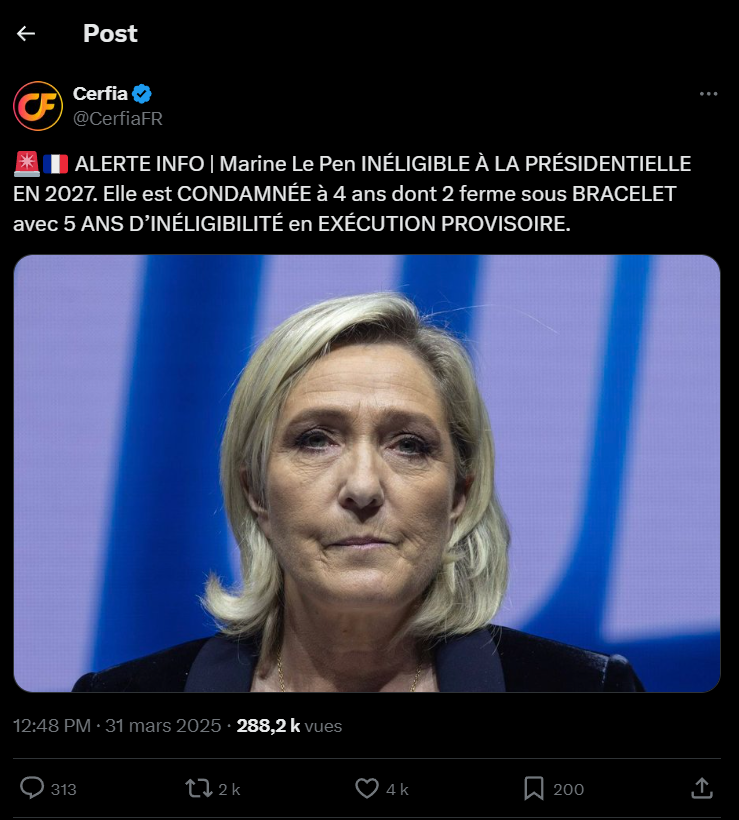
Task: Click the Post header title
Action: (x=110, y=33)
